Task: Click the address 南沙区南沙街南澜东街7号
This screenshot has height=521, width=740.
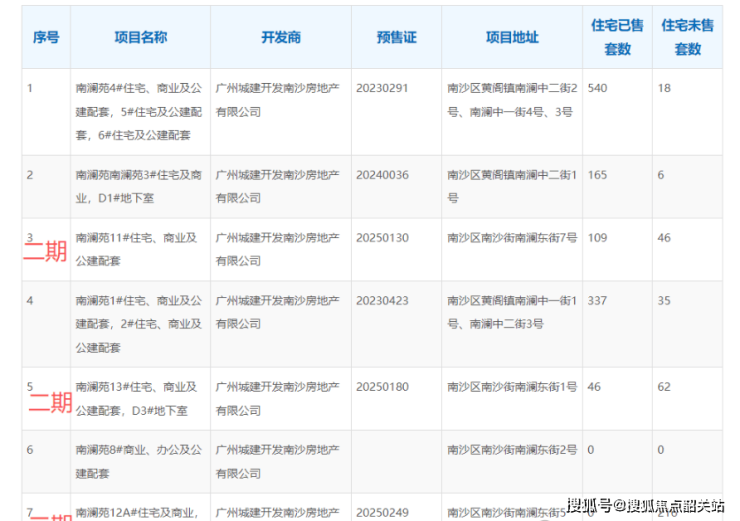Action: 512,238
